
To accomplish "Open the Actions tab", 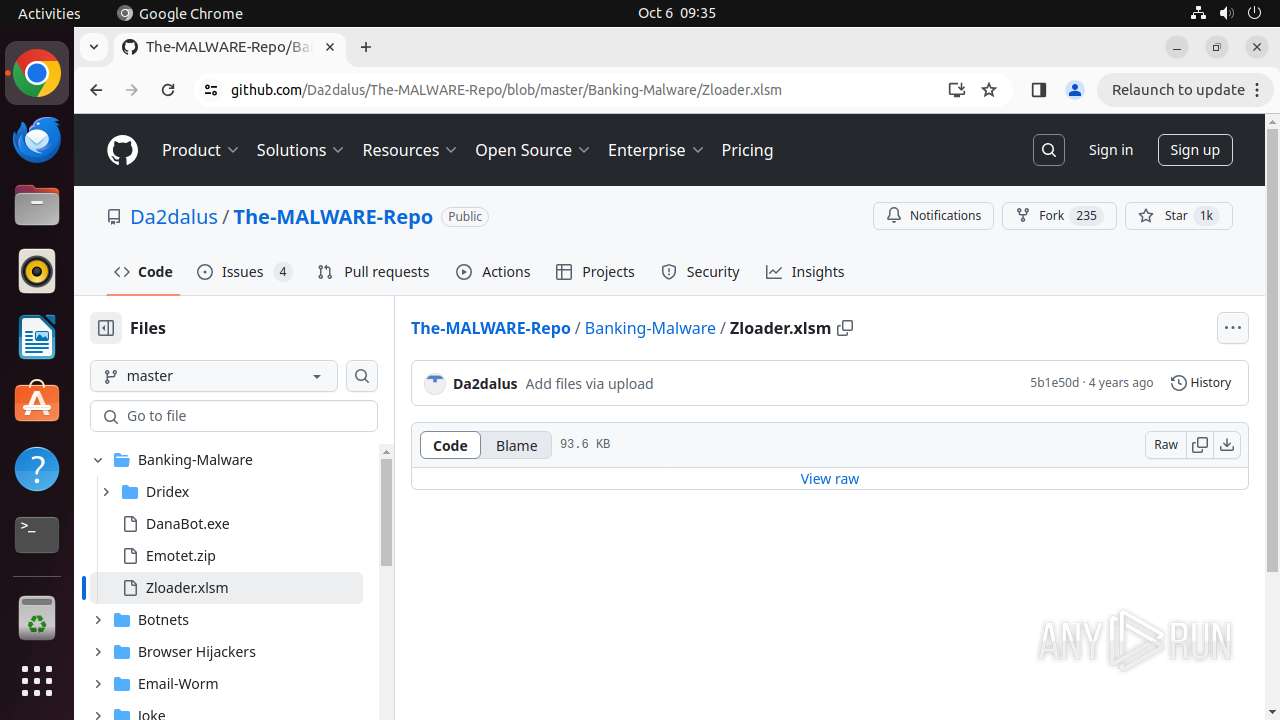I will coord(493,272).
